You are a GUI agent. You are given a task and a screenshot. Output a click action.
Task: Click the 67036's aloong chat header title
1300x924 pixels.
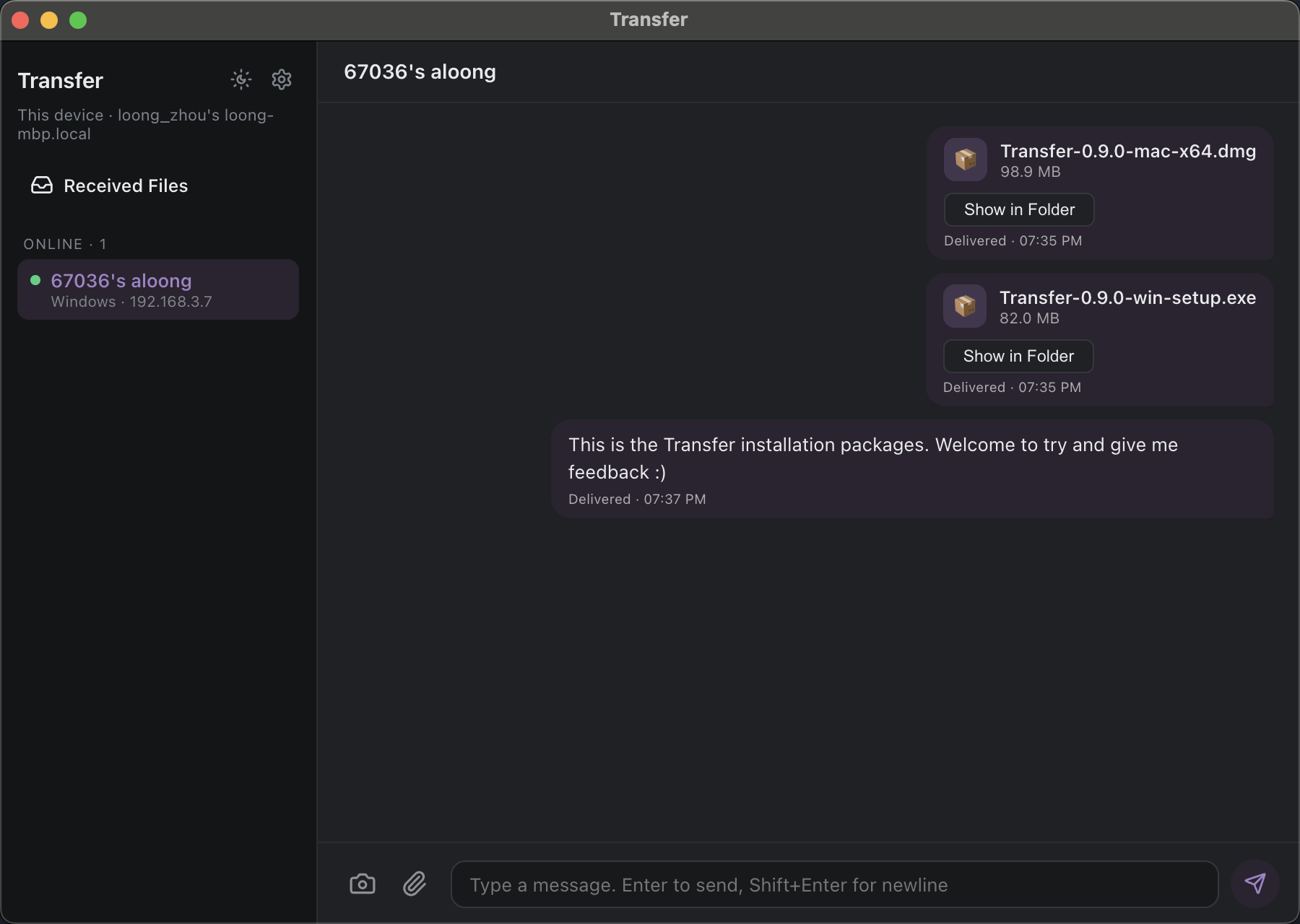(x=420, y=72)
